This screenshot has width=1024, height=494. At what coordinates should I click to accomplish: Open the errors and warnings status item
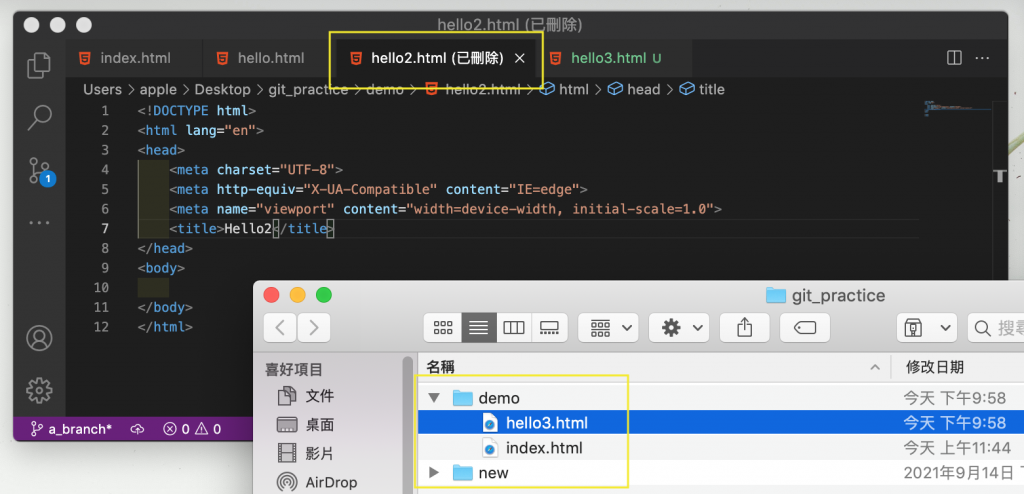pos(192,429)
